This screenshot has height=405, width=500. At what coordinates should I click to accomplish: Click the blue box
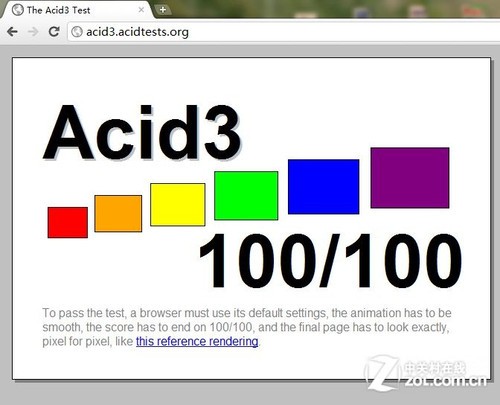(323, 186)
